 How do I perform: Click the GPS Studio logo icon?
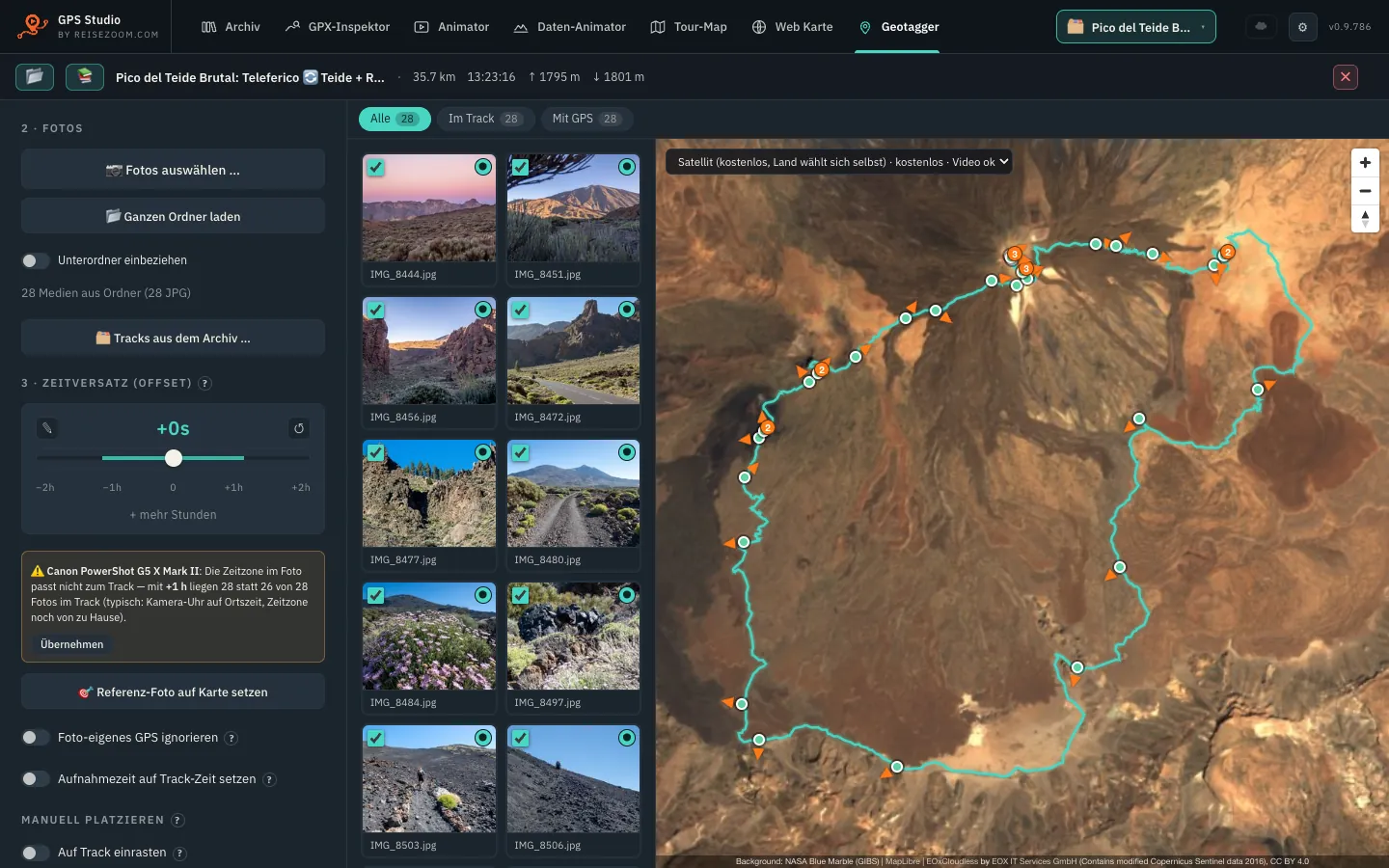(33, 26)
